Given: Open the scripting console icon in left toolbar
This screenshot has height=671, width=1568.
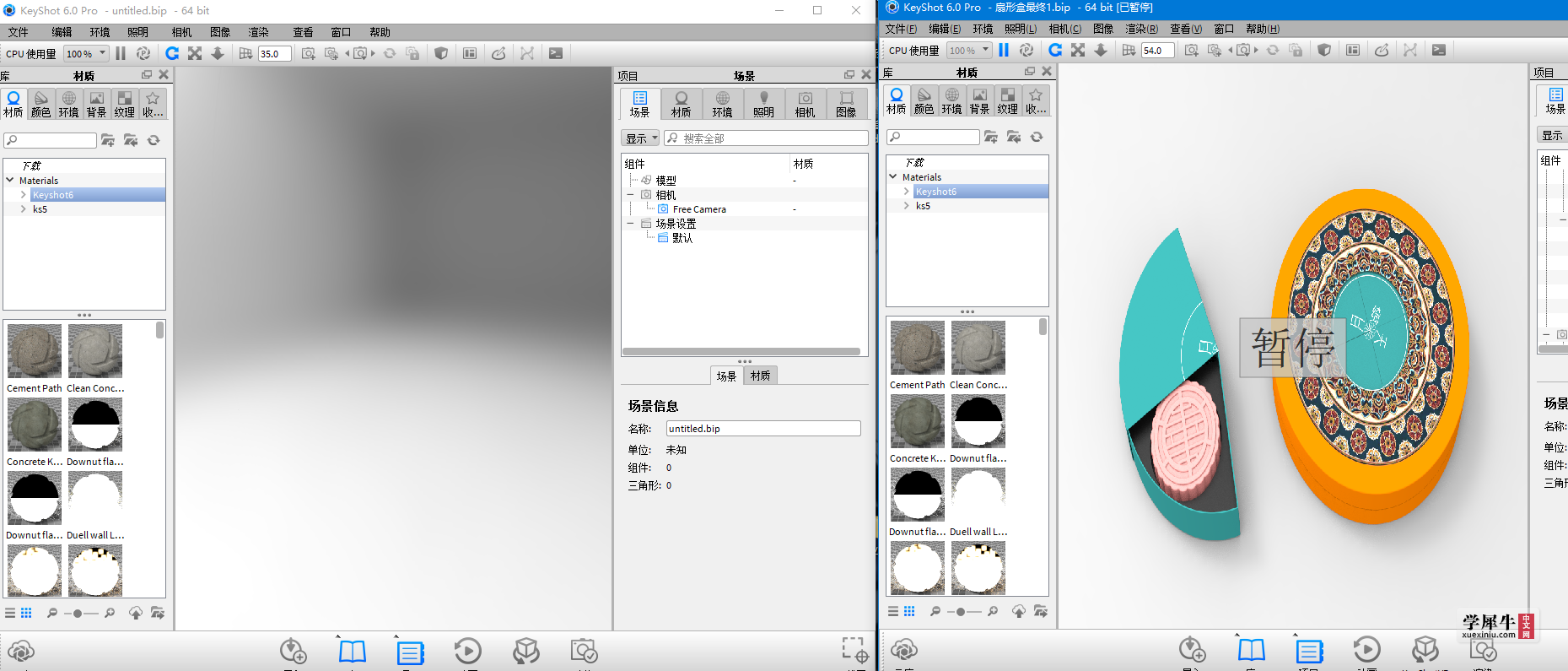Looking at the screenshot, I should point(556,53).
